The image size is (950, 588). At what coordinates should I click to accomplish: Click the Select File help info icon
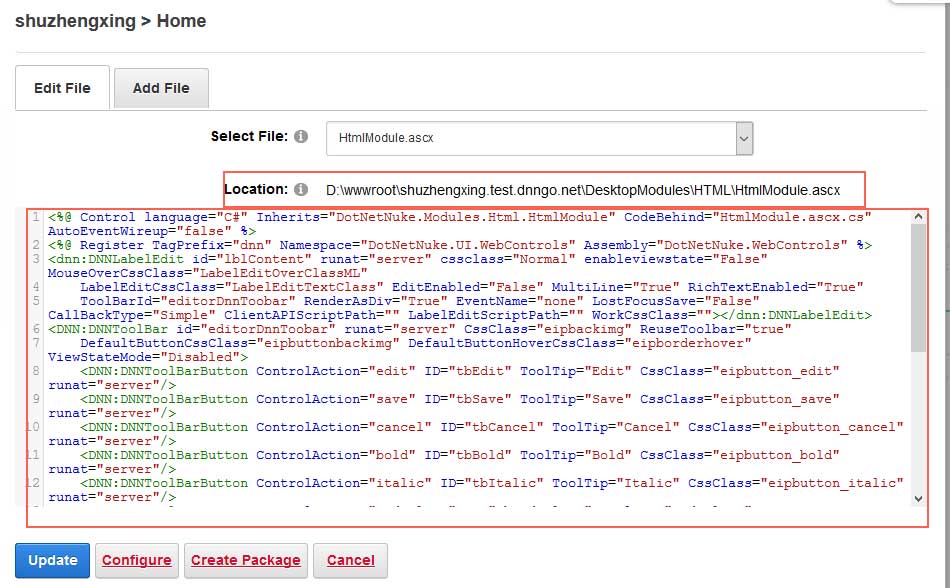(x=301, y=137)
